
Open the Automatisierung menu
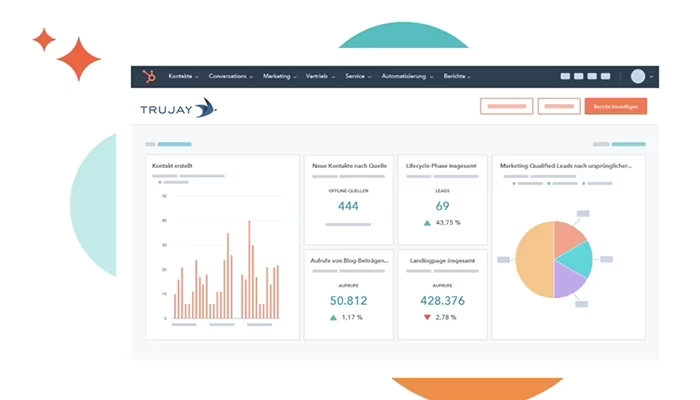(407, 76)
